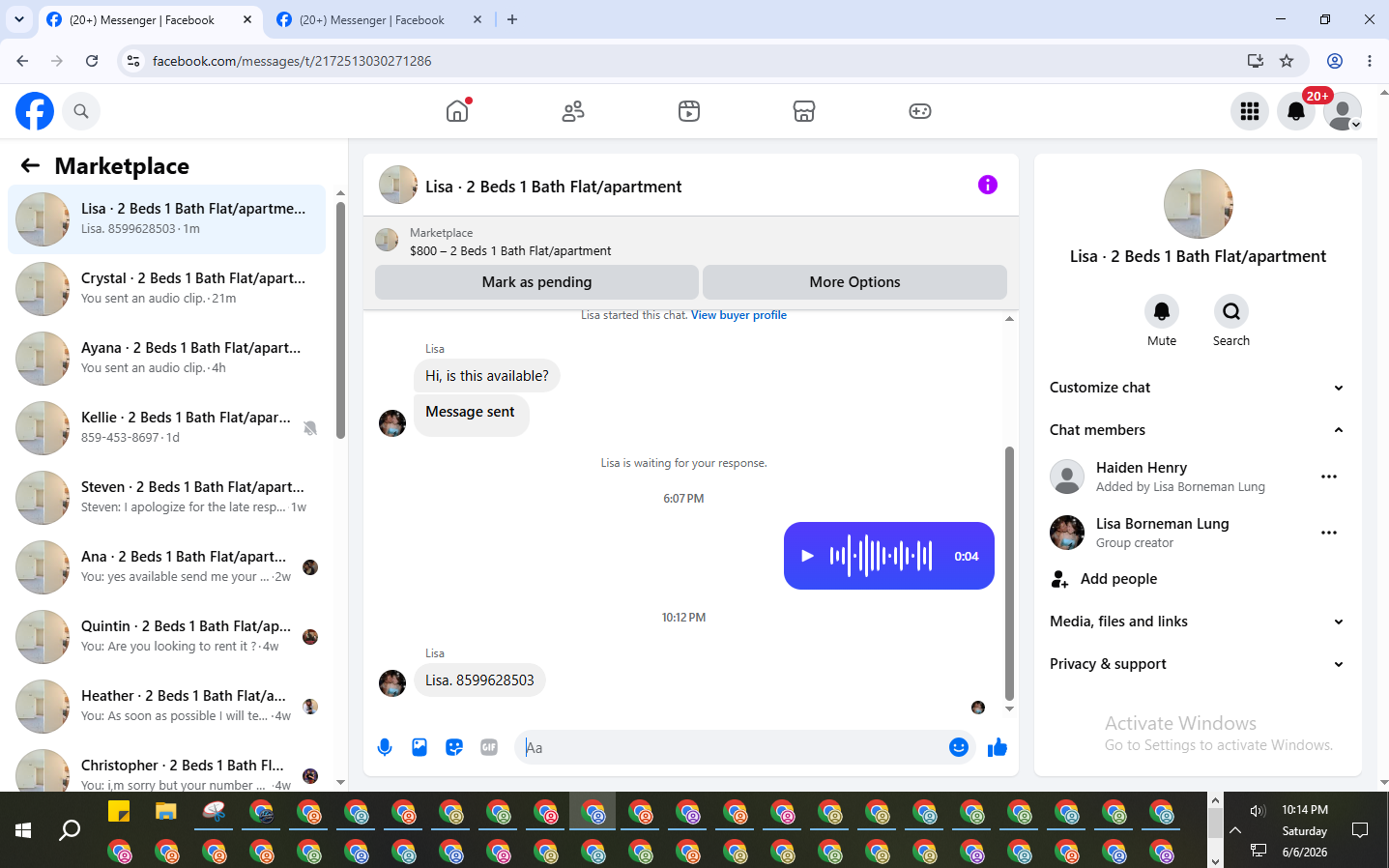Open Crystal's 2 Beds 1 Bath conversation
Viewport: 1389px width, 868px height.
click(166, 289)
